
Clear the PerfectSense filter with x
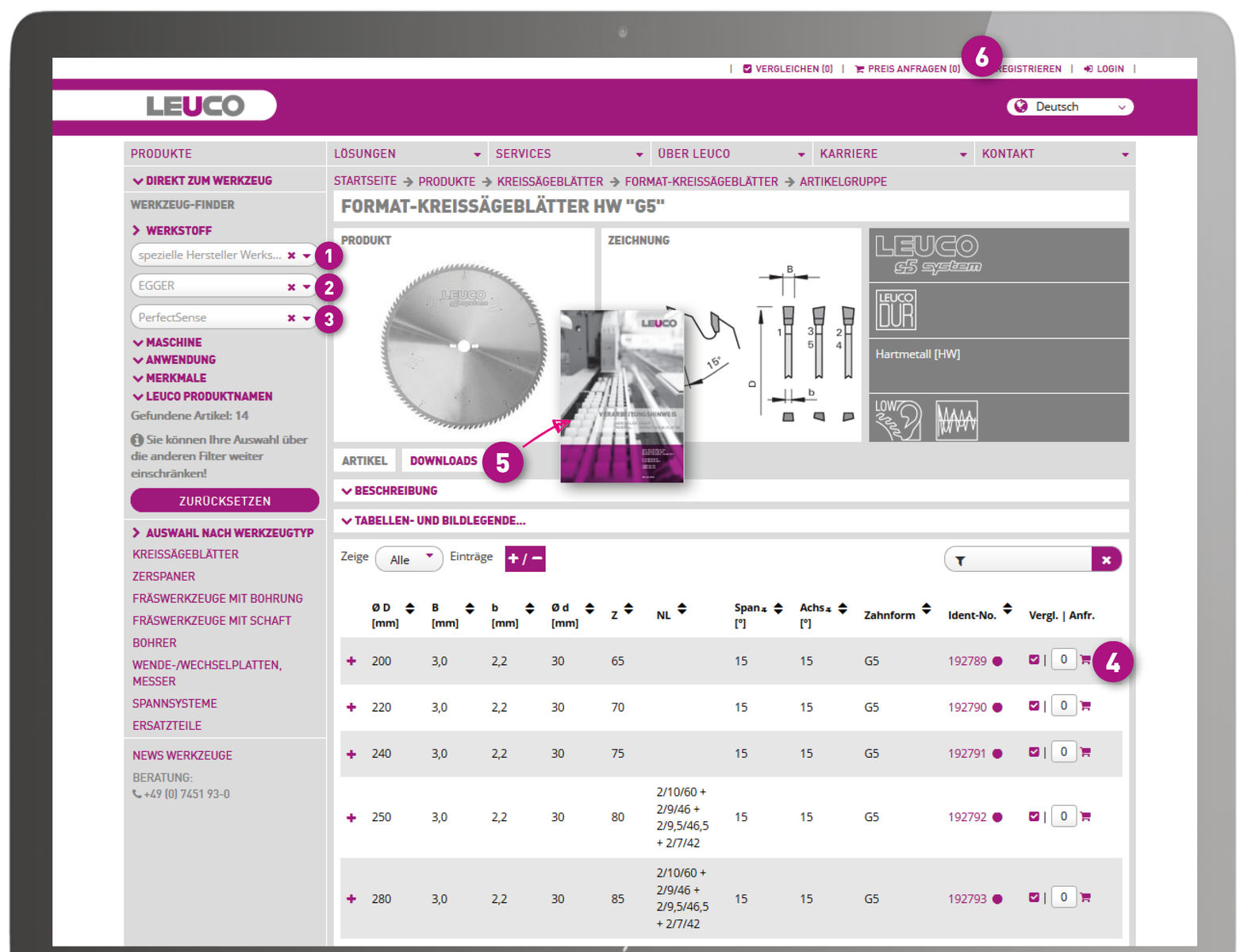(x=291, y=318)
